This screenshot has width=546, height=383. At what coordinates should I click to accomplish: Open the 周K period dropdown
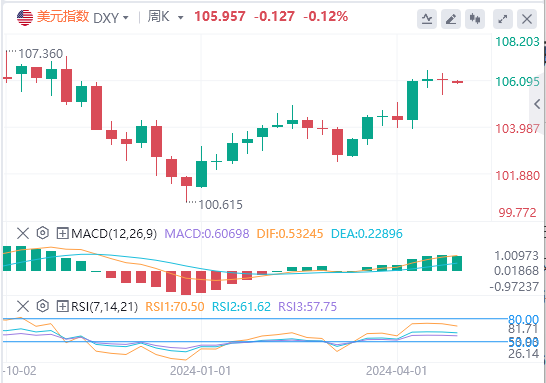pyautogui.click(x=165, y=17)
